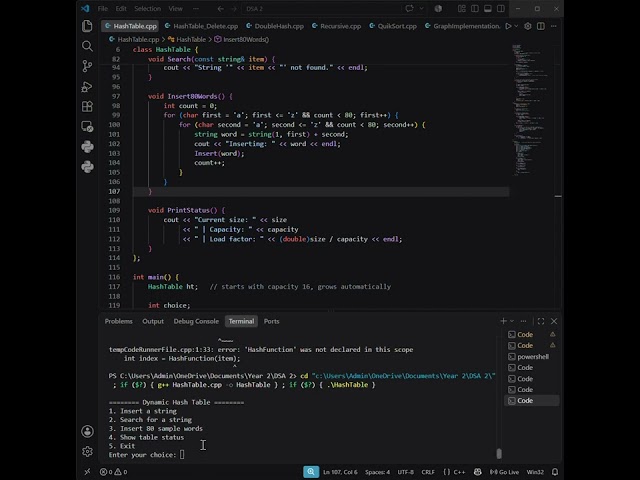
Task: Open the Search view in activity bar
Action: (x=87, y=46)
